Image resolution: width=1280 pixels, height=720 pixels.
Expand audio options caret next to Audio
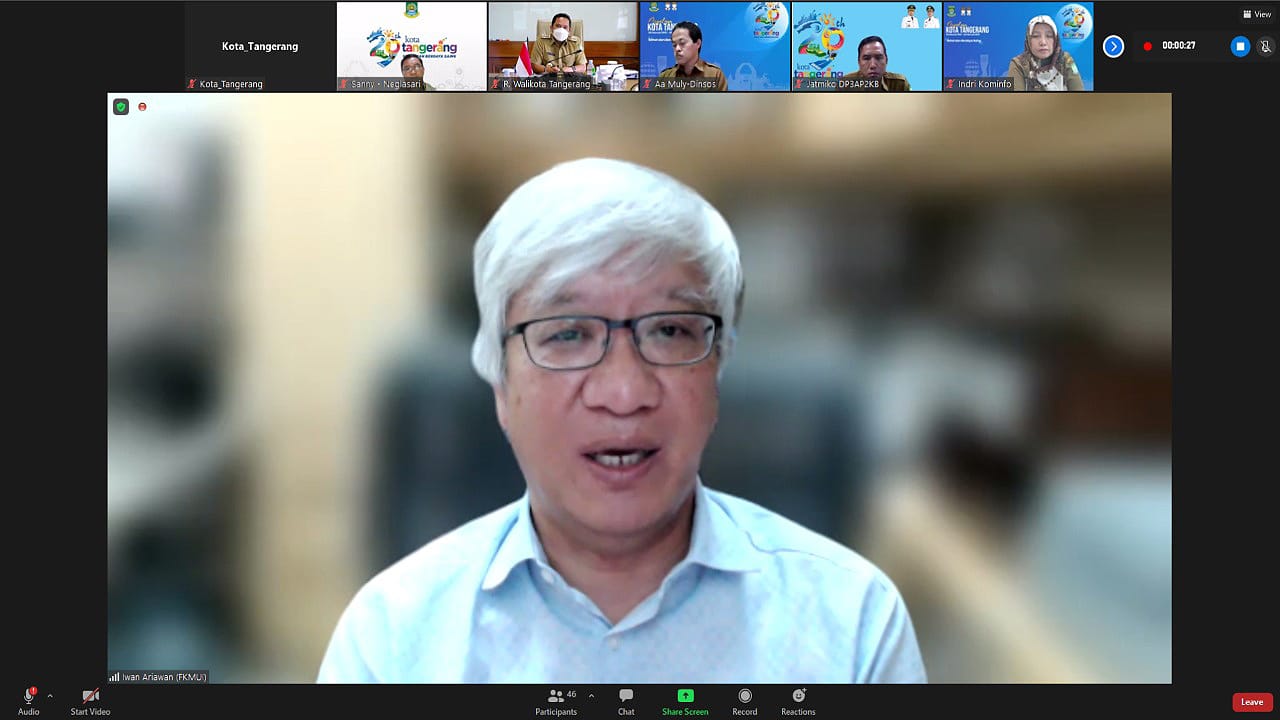50,695
